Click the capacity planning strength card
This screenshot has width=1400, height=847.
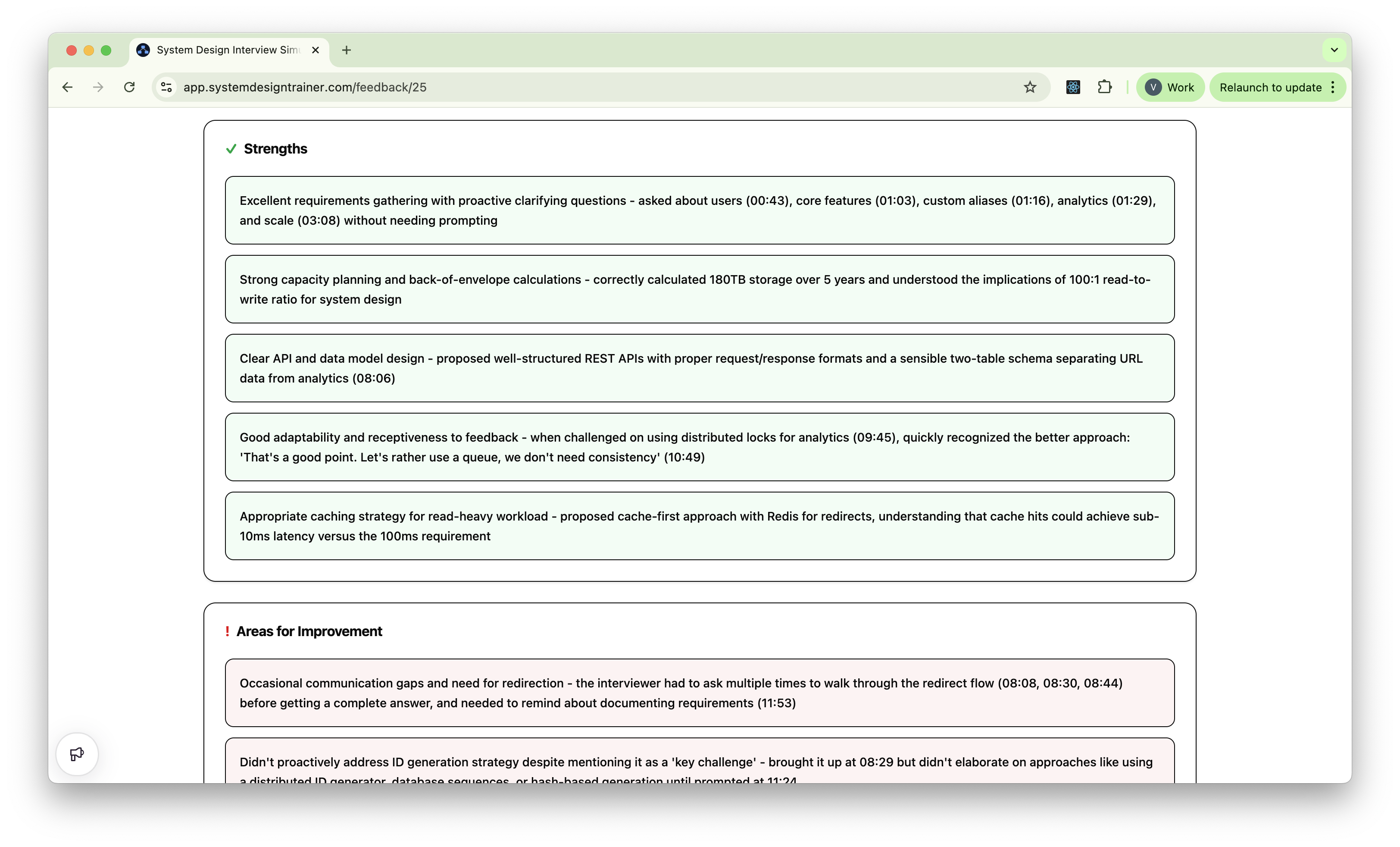pos(699,289)
